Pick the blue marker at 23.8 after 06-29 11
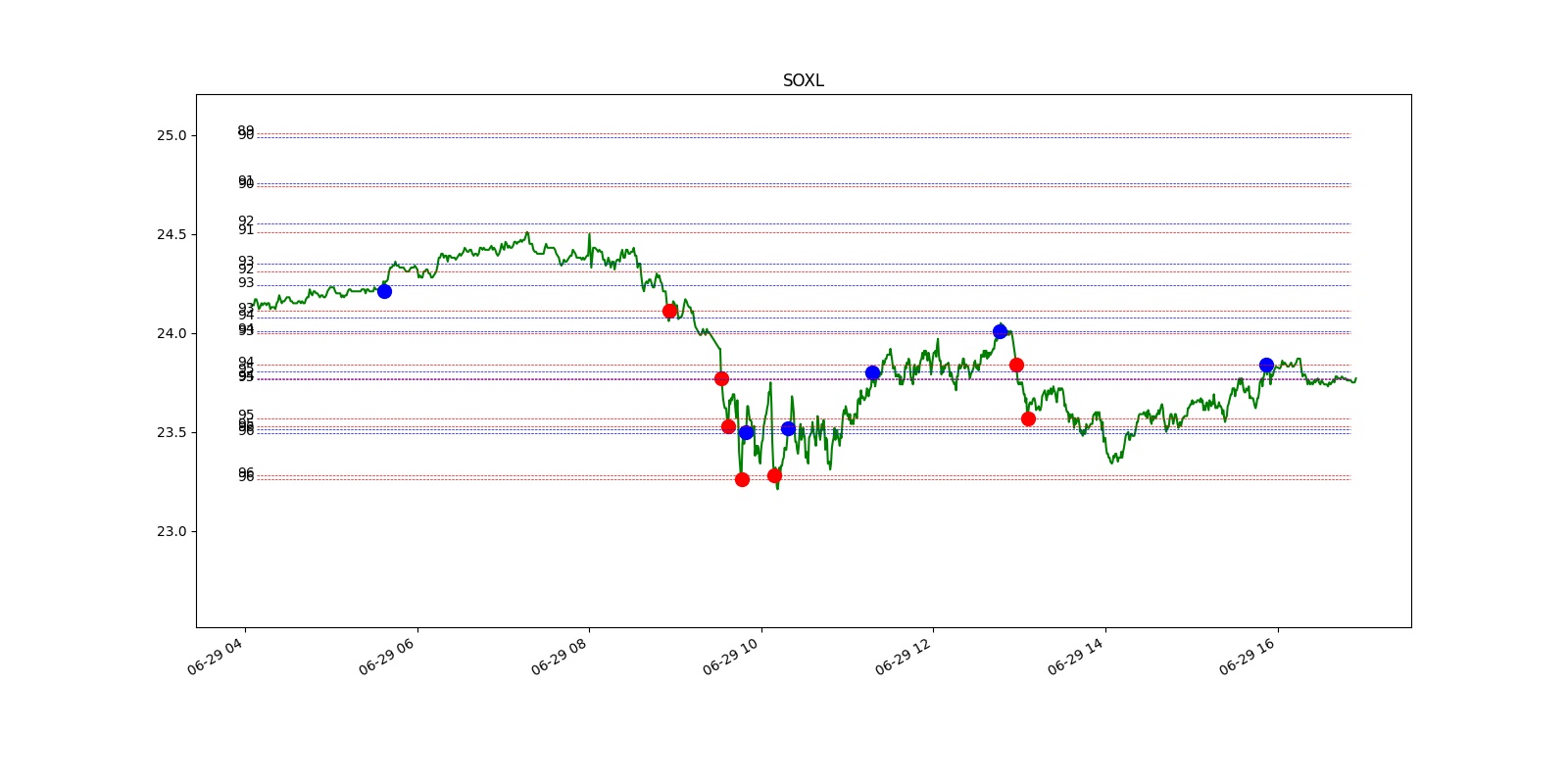 pyautogui.click(x=872, y=372)
